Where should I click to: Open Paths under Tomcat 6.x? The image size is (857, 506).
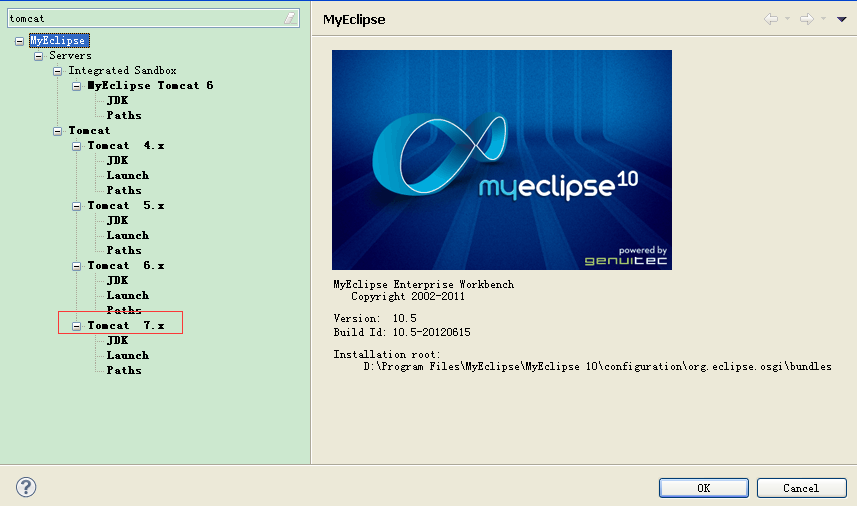(124, 310)
